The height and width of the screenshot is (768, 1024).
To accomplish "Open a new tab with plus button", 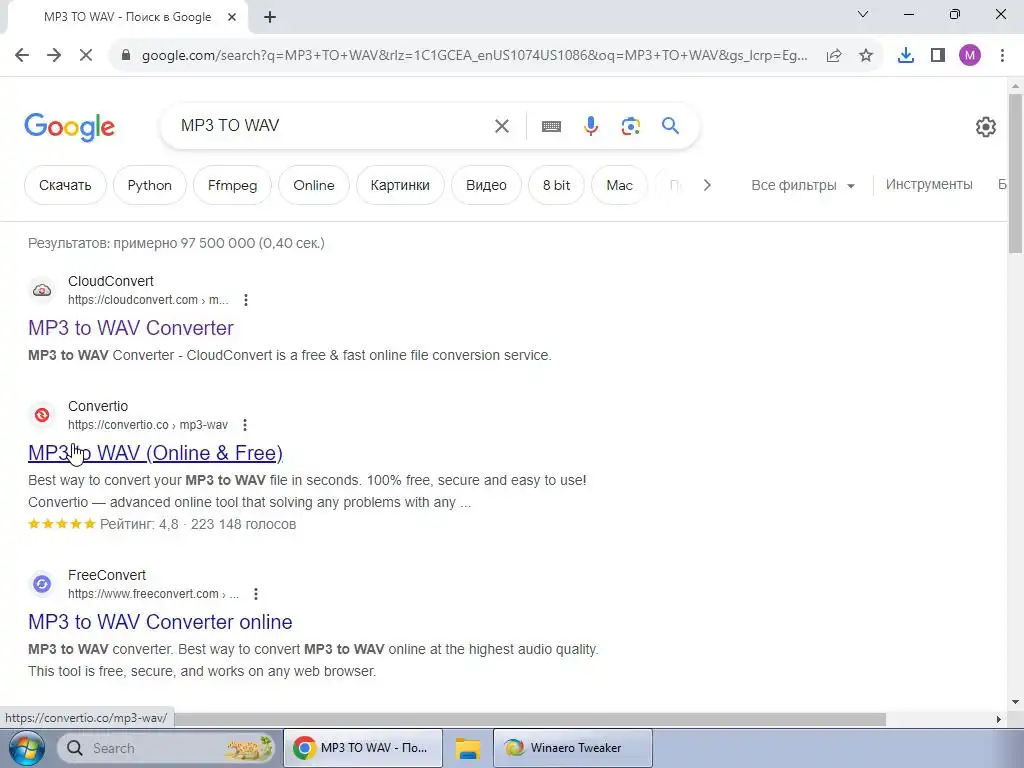I will coord(270,17).
